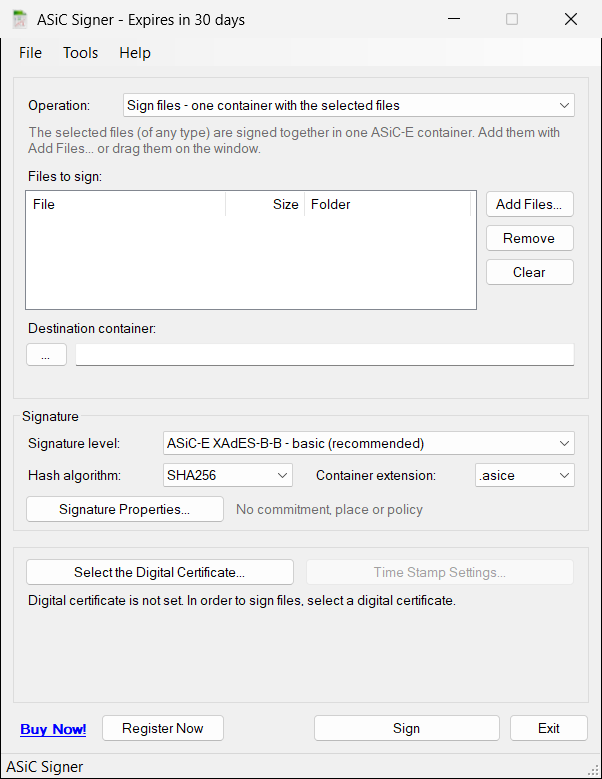Click the Sign button

407,728
